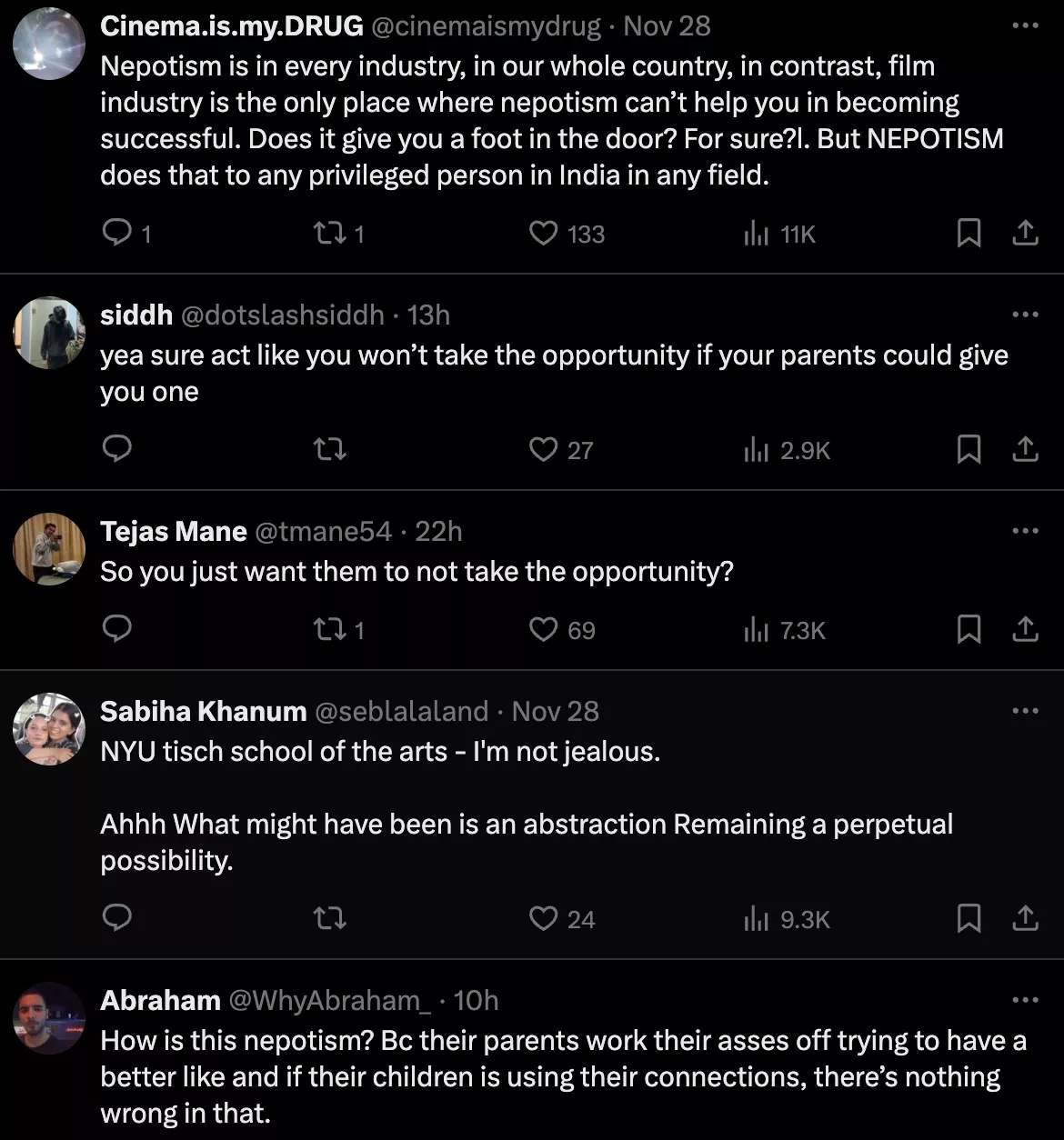
Task: Like siddh's tweet with 27 likes
Action: [x=543, y=449]
